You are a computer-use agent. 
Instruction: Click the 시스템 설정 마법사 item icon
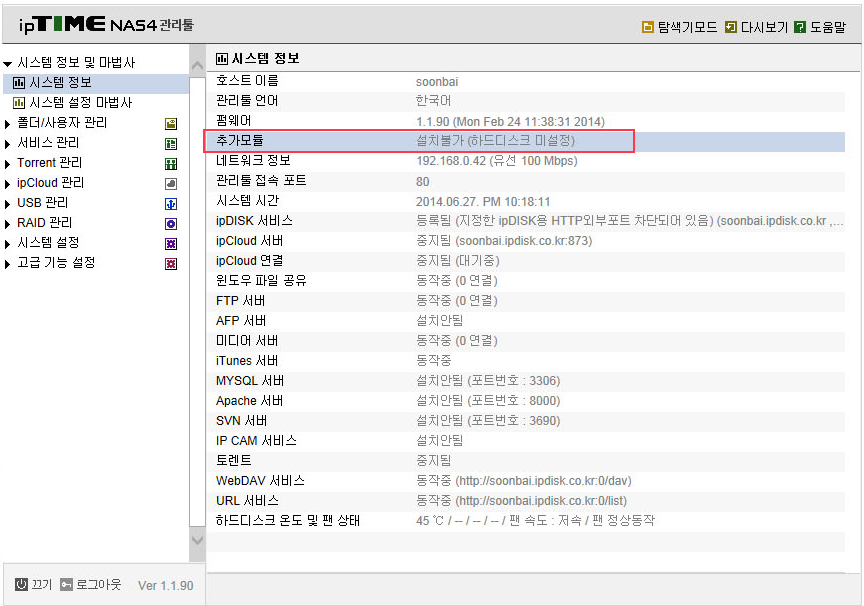point(19,103)
